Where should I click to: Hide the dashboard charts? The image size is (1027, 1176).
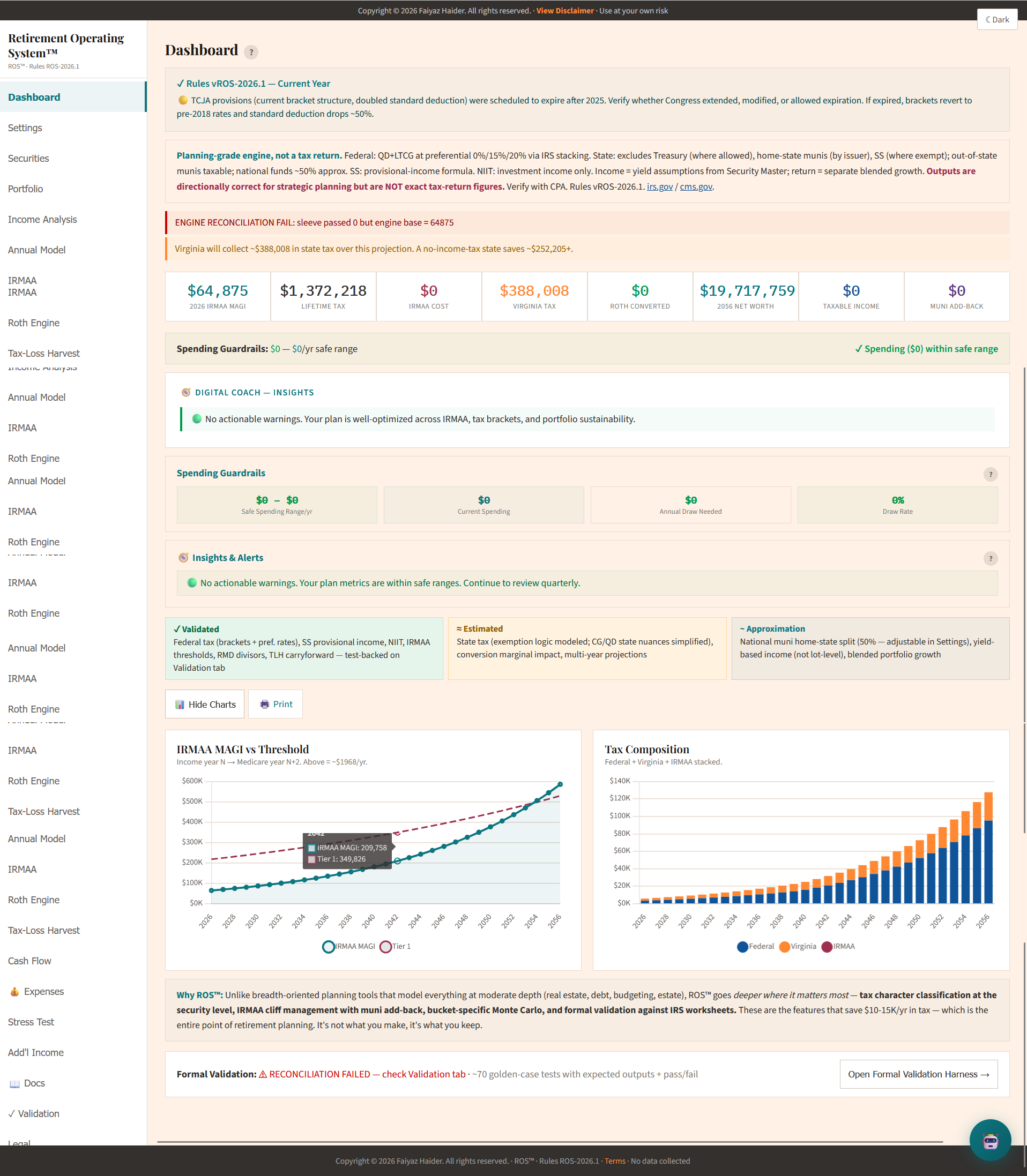[x=205, y=704]
